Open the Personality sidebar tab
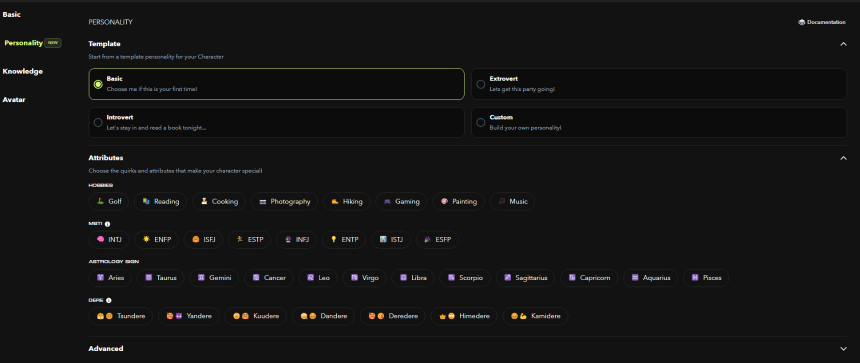This screenshot has width=860, height=363. (32, 43)
